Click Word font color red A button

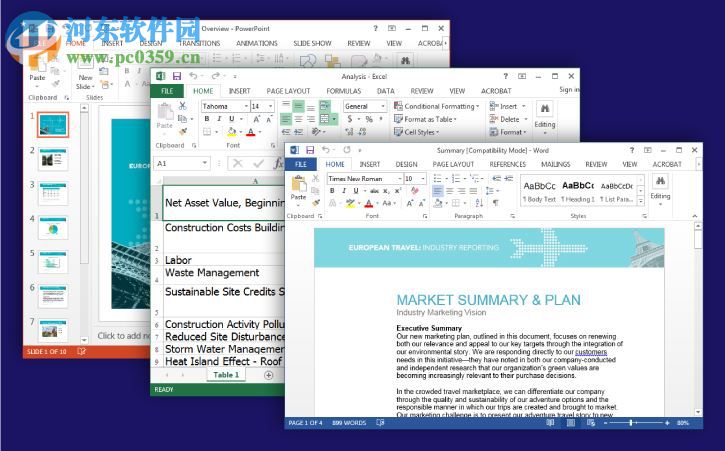click(x=369, y=203)
